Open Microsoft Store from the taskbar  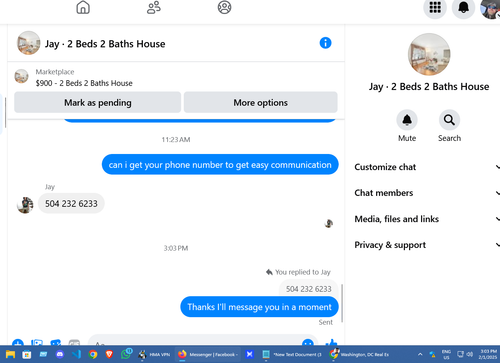[x=27, y=354]
